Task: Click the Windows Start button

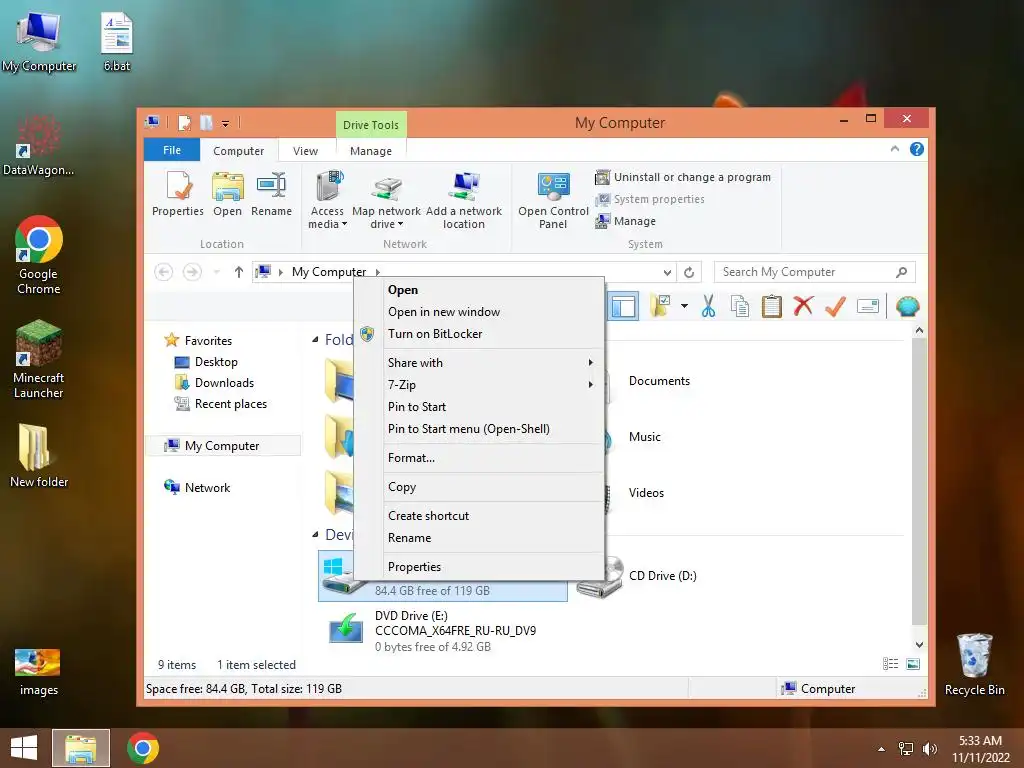Action: [24, 748]
